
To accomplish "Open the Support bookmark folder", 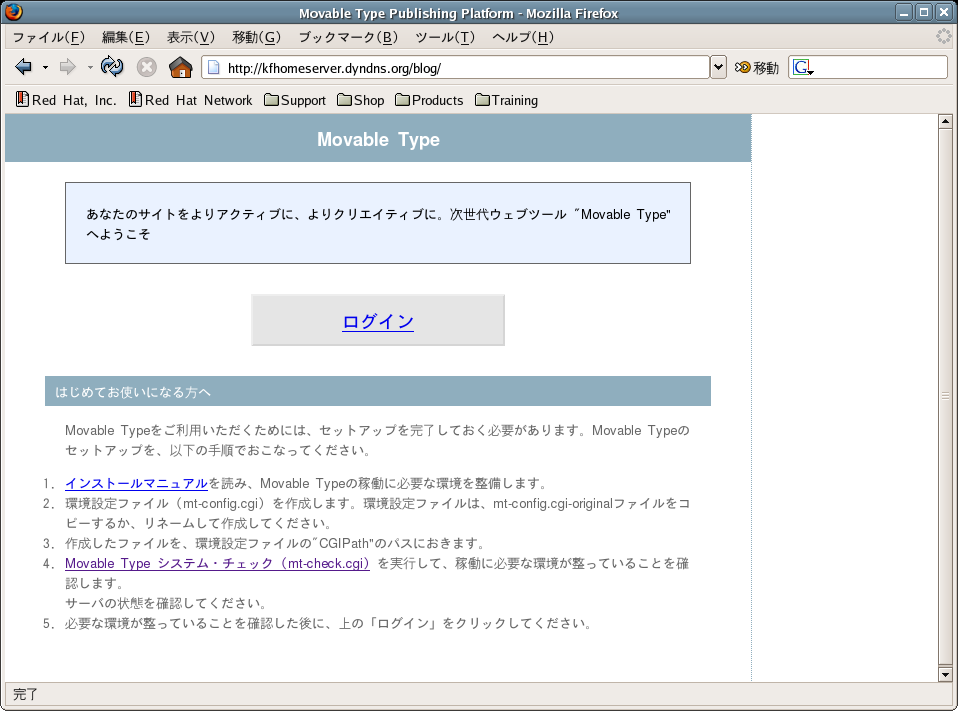I will click(295, 100).
